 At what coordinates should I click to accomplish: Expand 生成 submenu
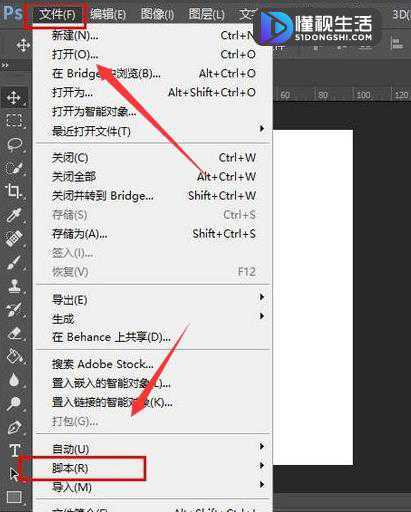click(153, 319)
